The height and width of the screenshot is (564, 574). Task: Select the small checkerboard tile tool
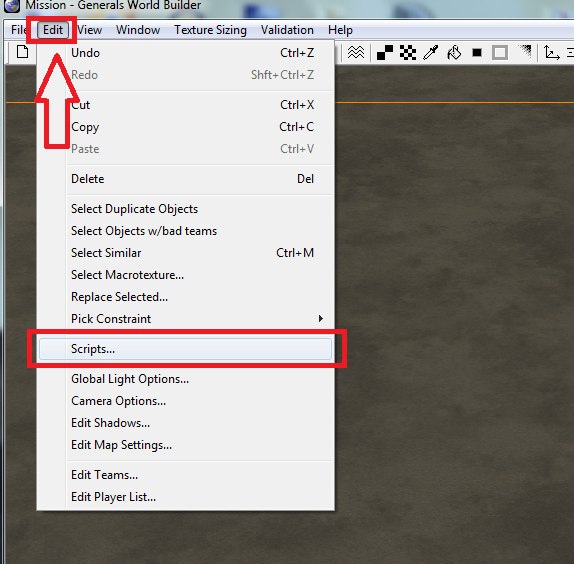click(x=408, y=53)
